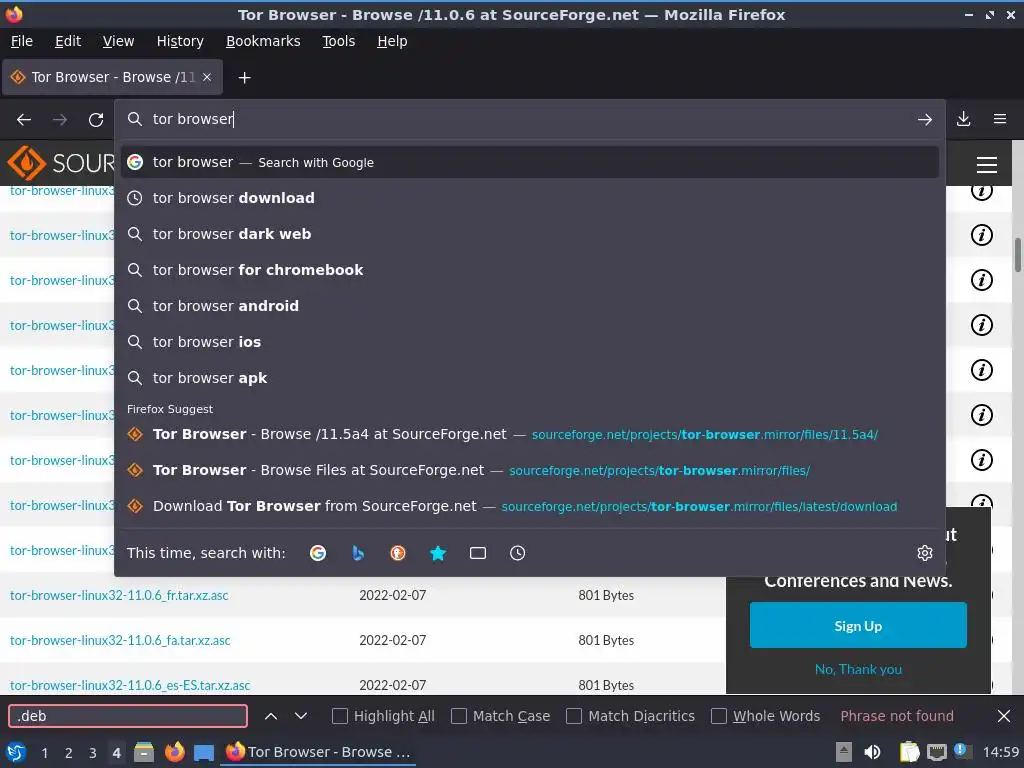Screen dimensions: 1024x768
Task: Open the Tools menu
Action: [x=338, y=41]
